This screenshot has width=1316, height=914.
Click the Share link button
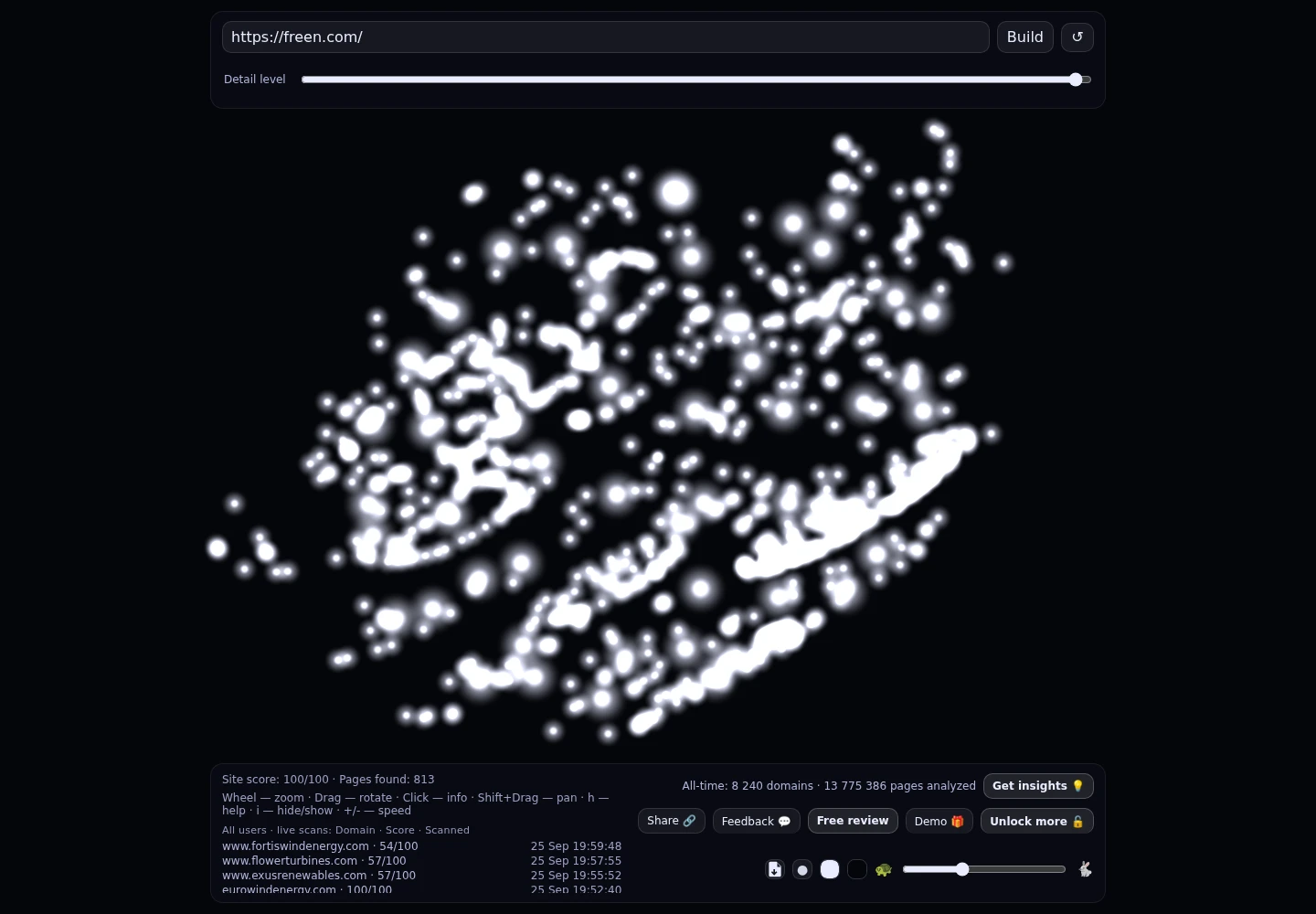tap(672, 821)
